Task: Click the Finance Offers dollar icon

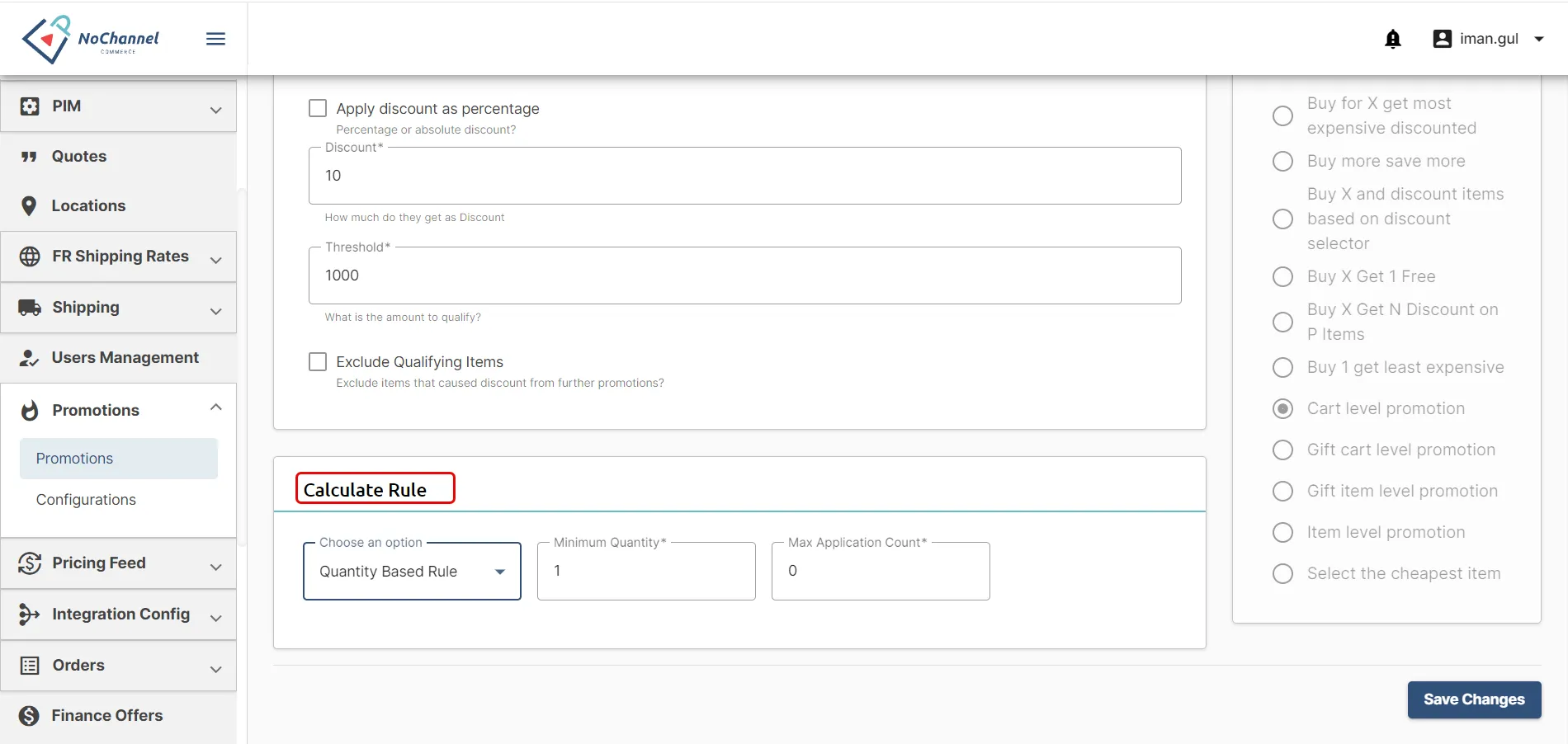Action: (x=29, y=716)
